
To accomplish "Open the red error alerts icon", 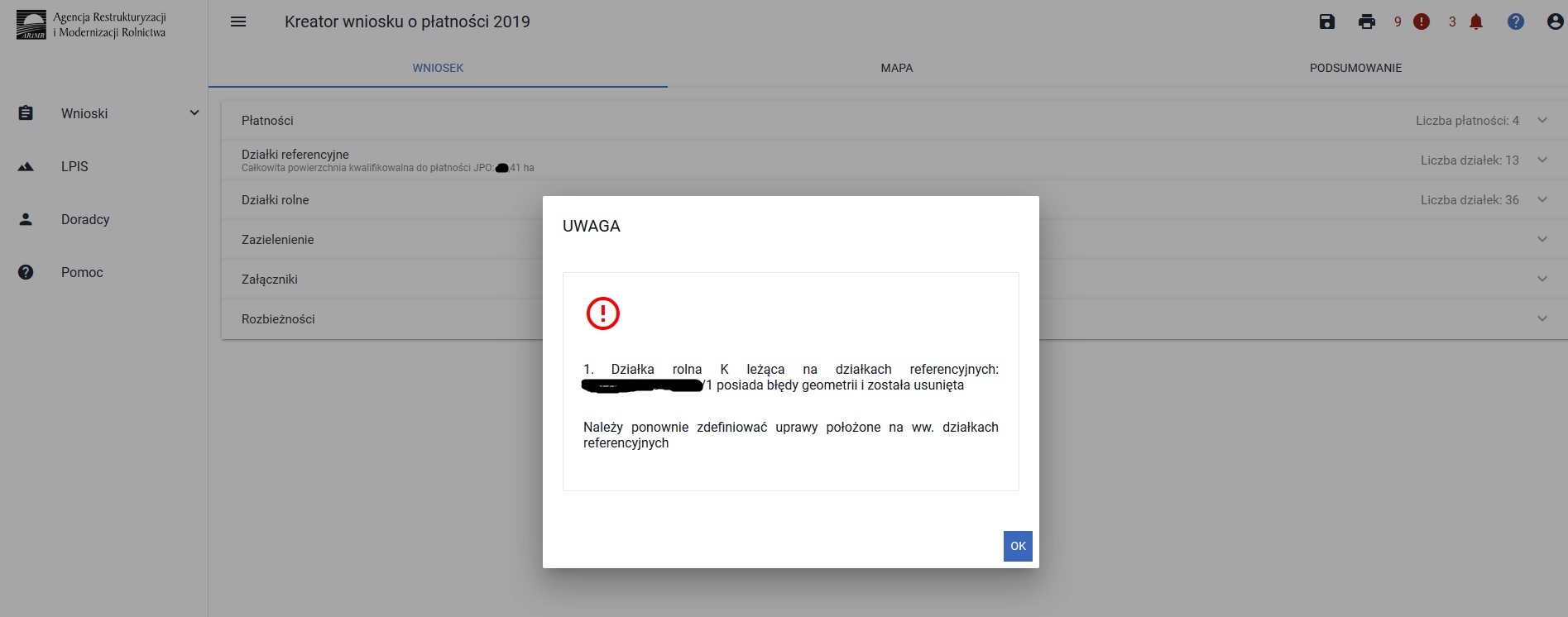I will (1422, 22).
